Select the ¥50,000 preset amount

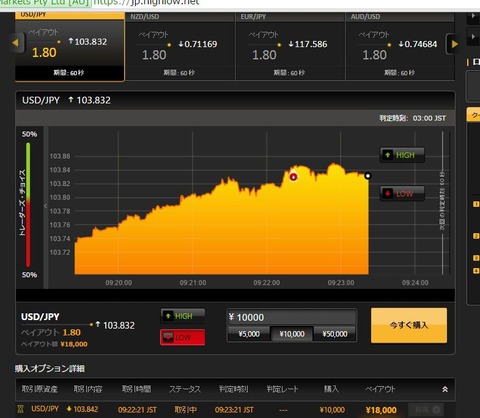pos(335,334)
